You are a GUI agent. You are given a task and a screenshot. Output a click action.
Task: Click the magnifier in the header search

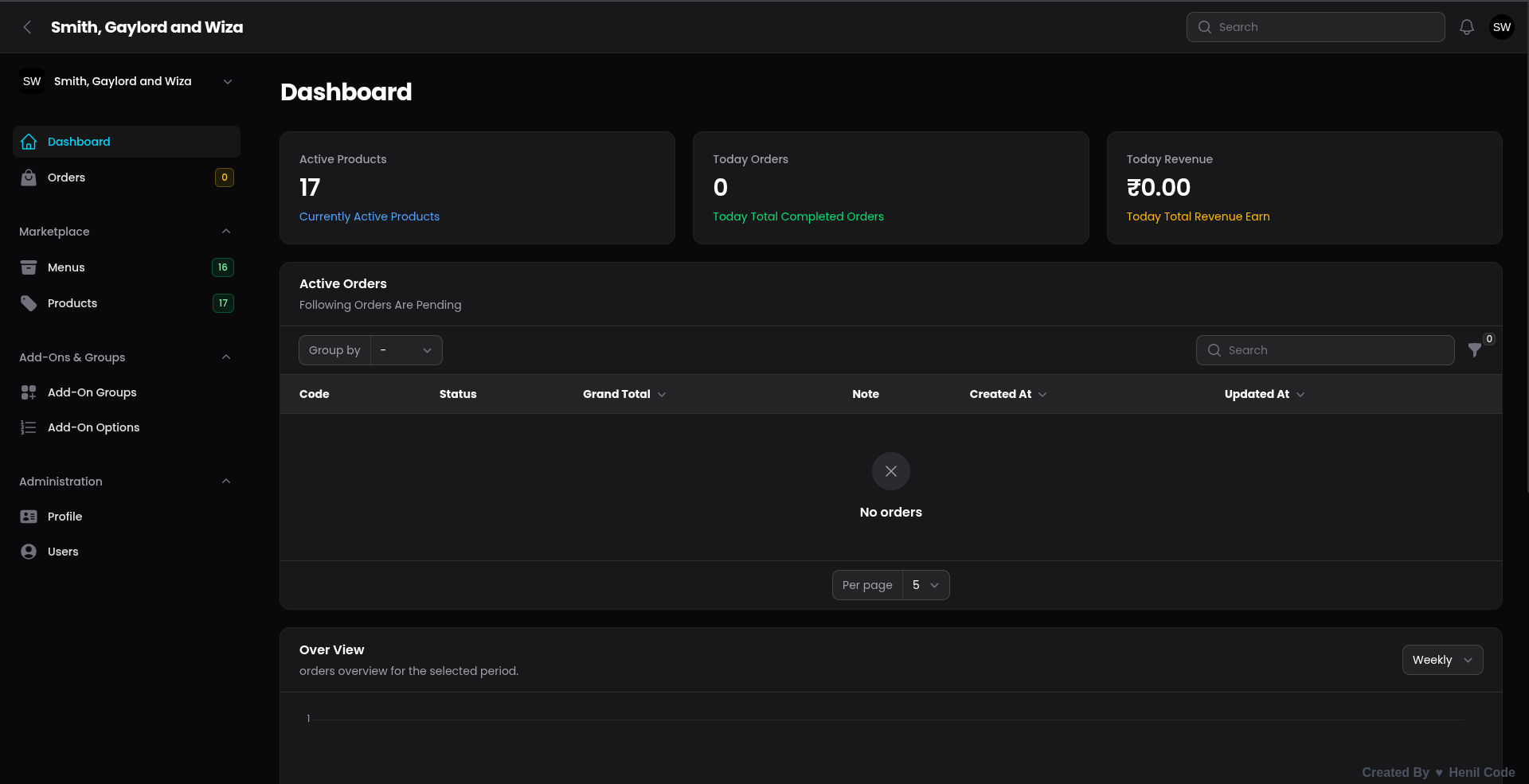1205,27
